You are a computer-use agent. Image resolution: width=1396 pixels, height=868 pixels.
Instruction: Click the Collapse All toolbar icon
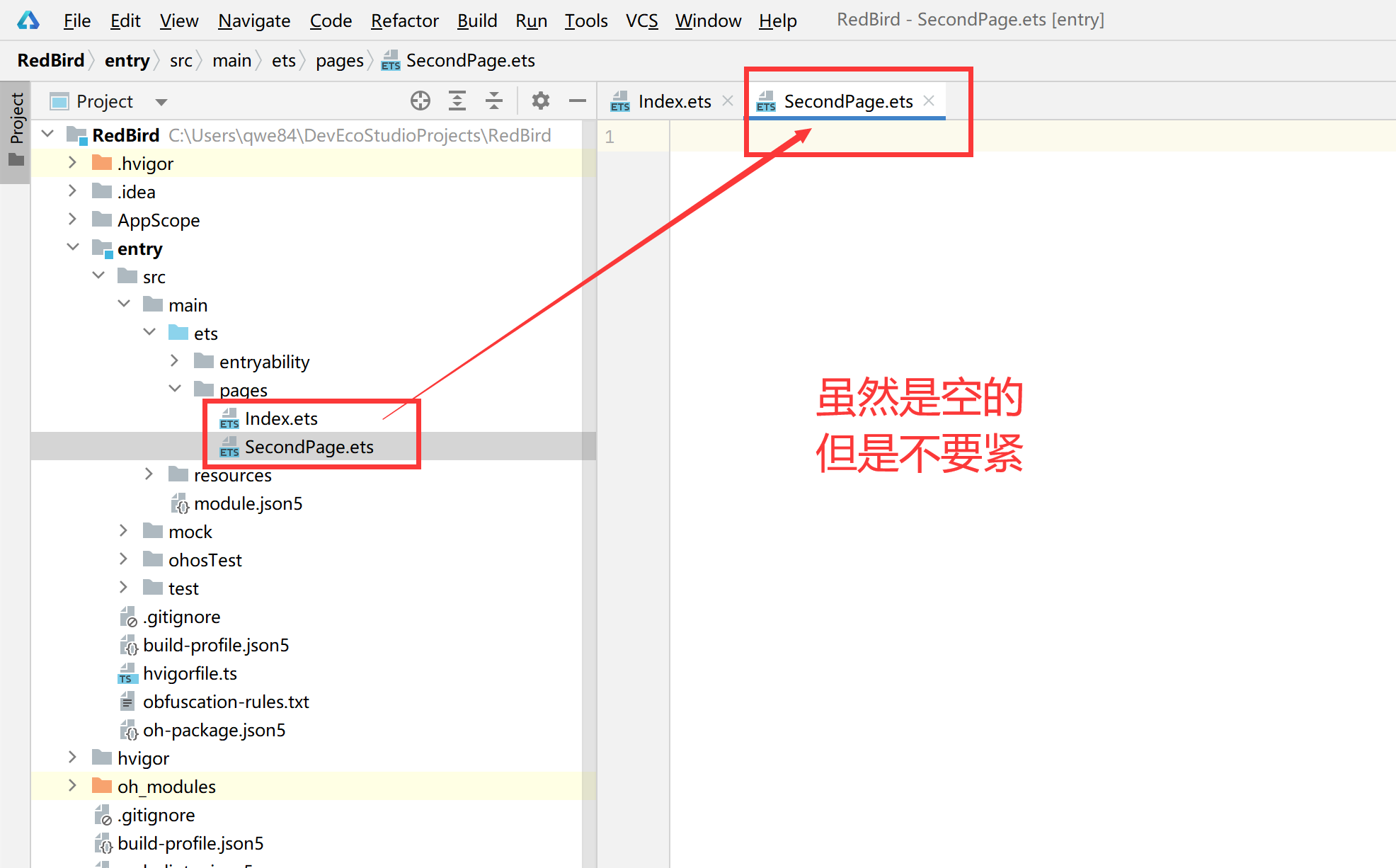(x=494, y=101)
